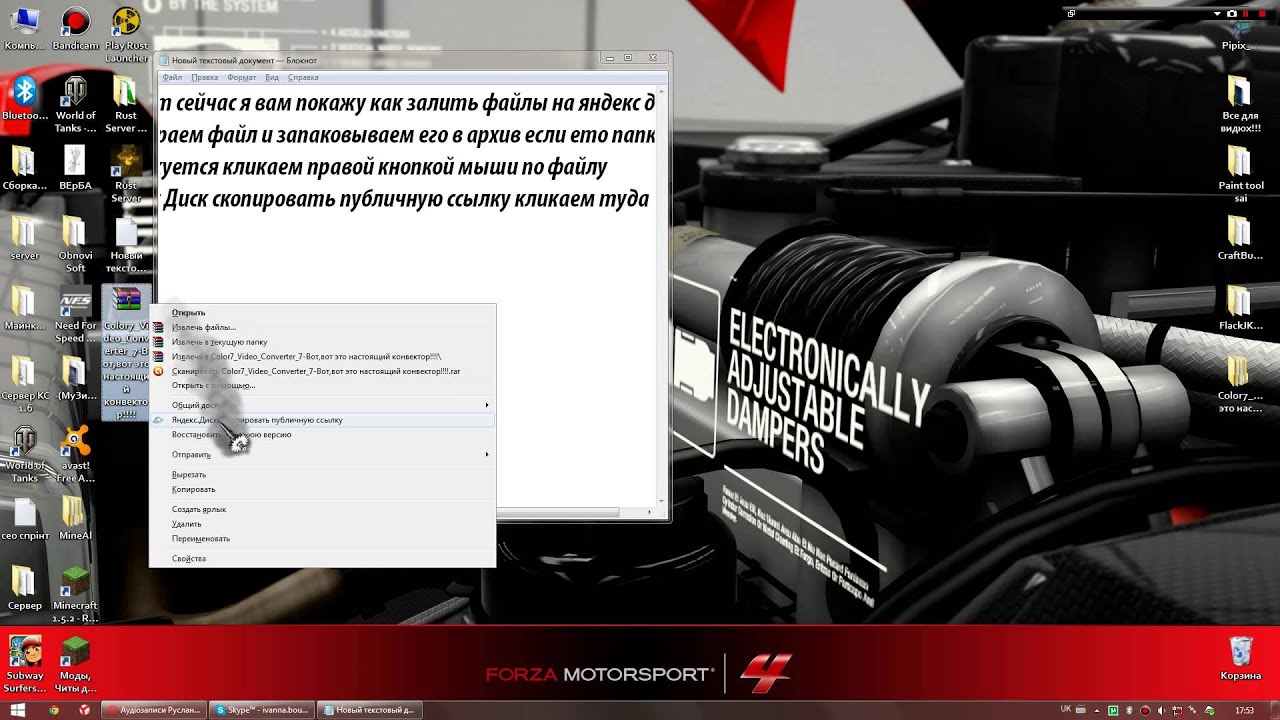Choose Копировать in context menu

322,490
